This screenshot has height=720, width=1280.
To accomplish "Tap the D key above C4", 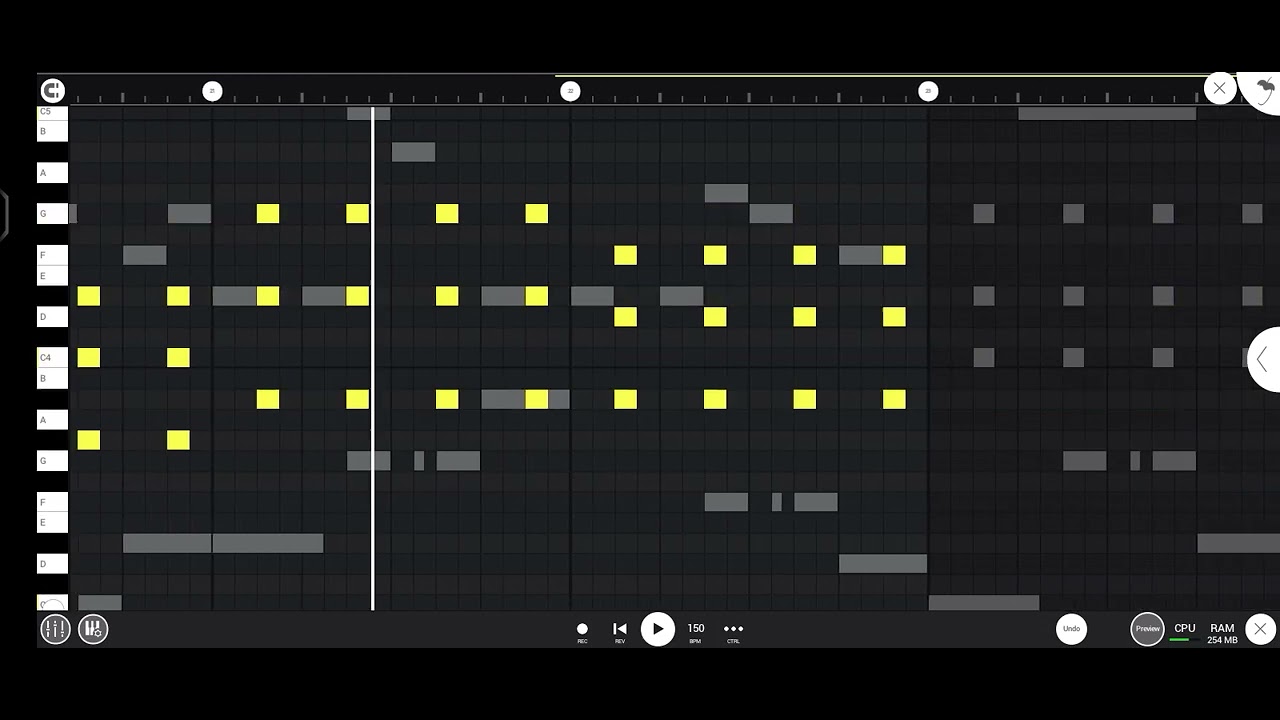I will point(52,317).
